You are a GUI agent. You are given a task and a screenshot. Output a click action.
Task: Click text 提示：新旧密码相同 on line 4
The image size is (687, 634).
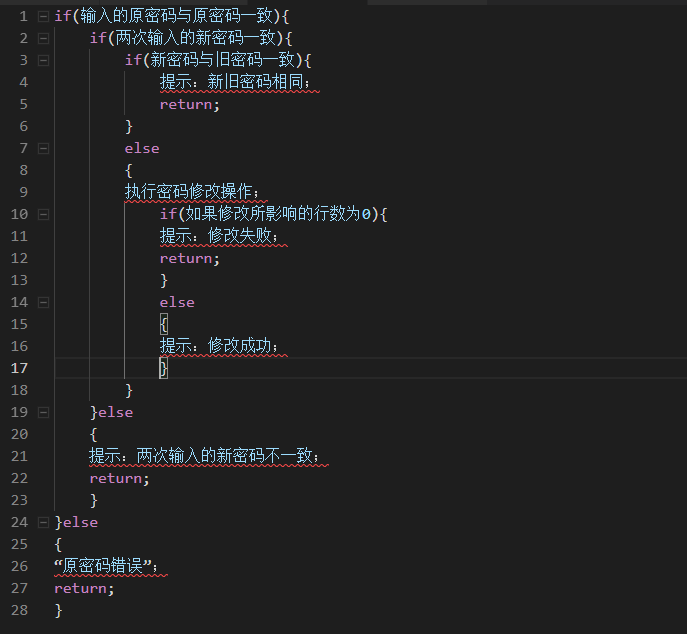(x=232, y=82)
